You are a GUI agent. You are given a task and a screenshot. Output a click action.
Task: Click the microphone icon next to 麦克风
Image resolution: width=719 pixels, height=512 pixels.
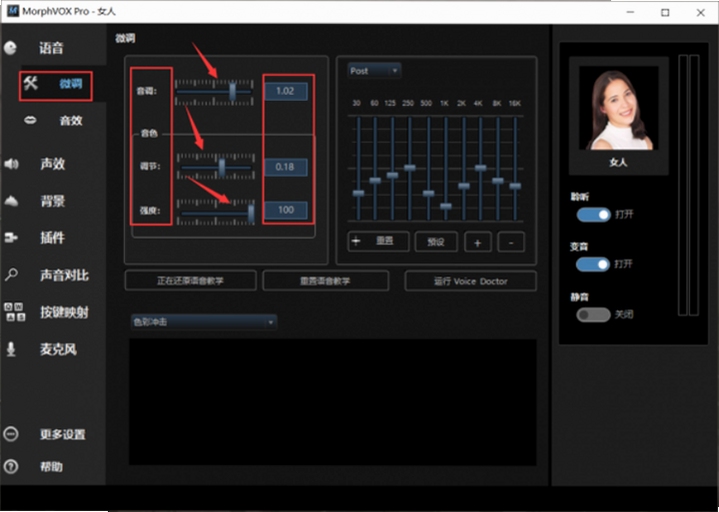11,349
